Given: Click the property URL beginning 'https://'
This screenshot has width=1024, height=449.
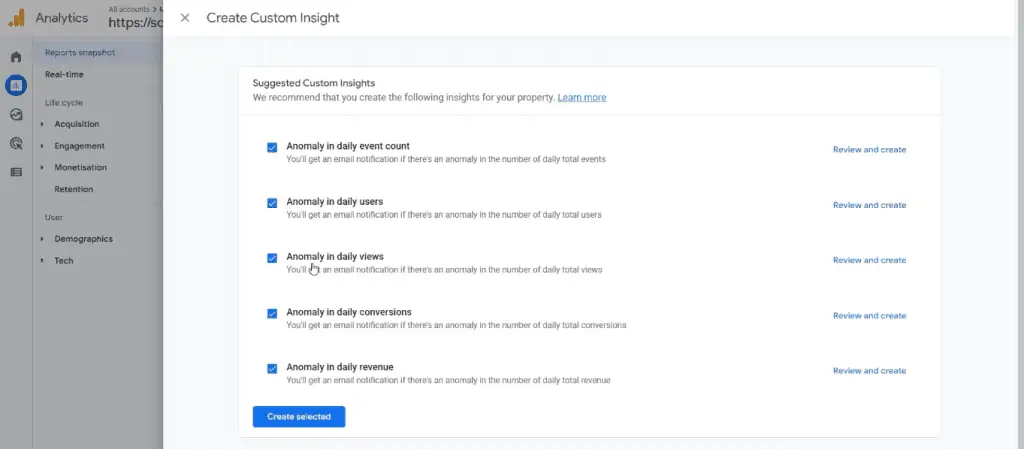Looking at the screenshot, I should 135,23.
